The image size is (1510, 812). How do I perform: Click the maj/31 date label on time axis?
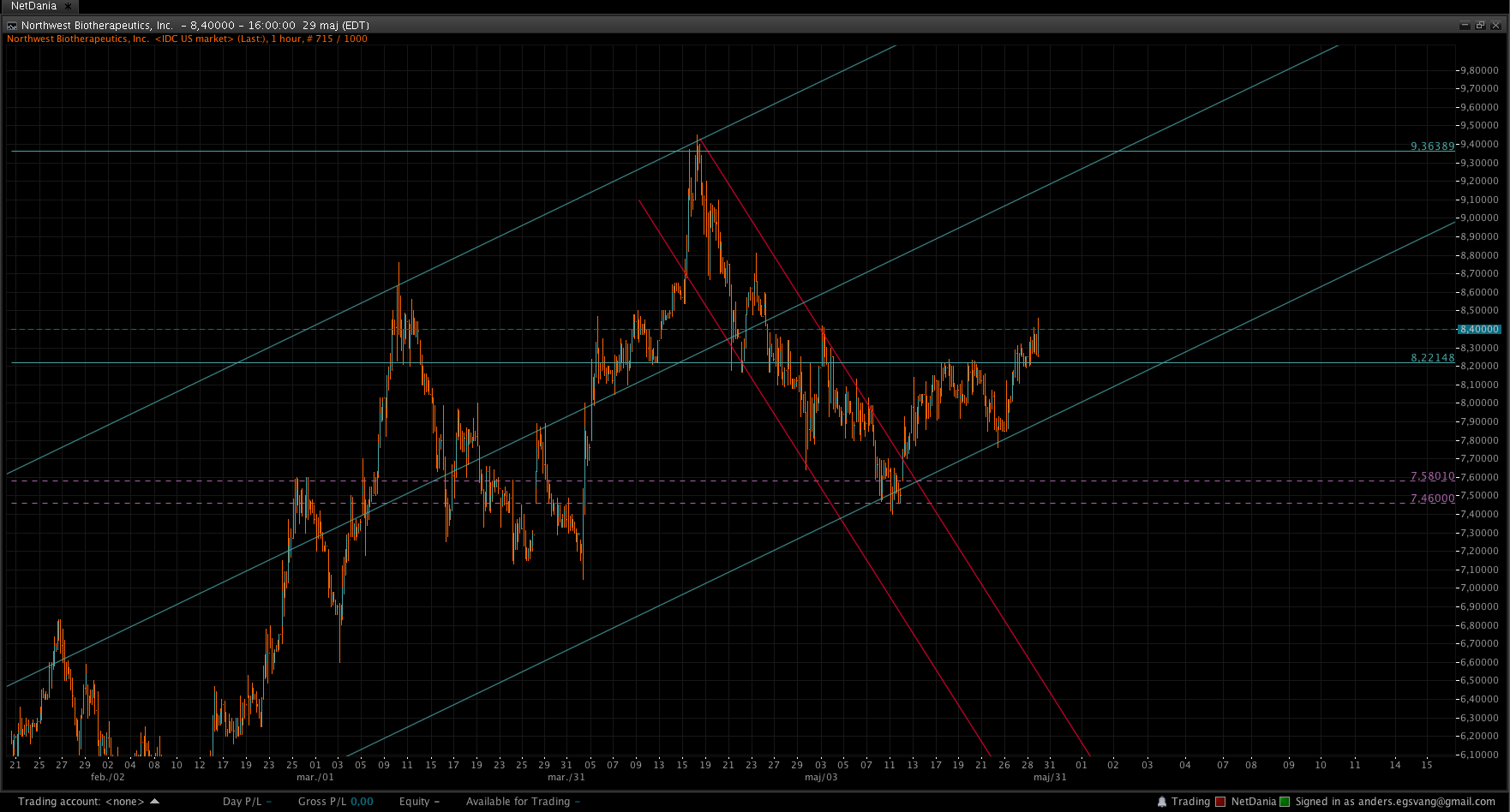click(x=1050, y=777)
